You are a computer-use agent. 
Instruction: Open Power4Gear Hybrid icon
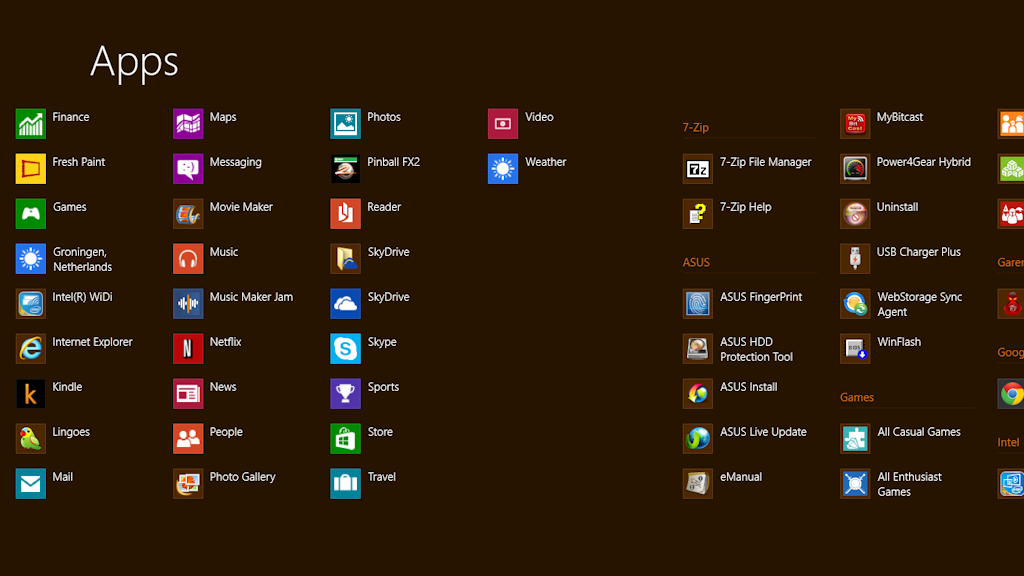(855, 168)
